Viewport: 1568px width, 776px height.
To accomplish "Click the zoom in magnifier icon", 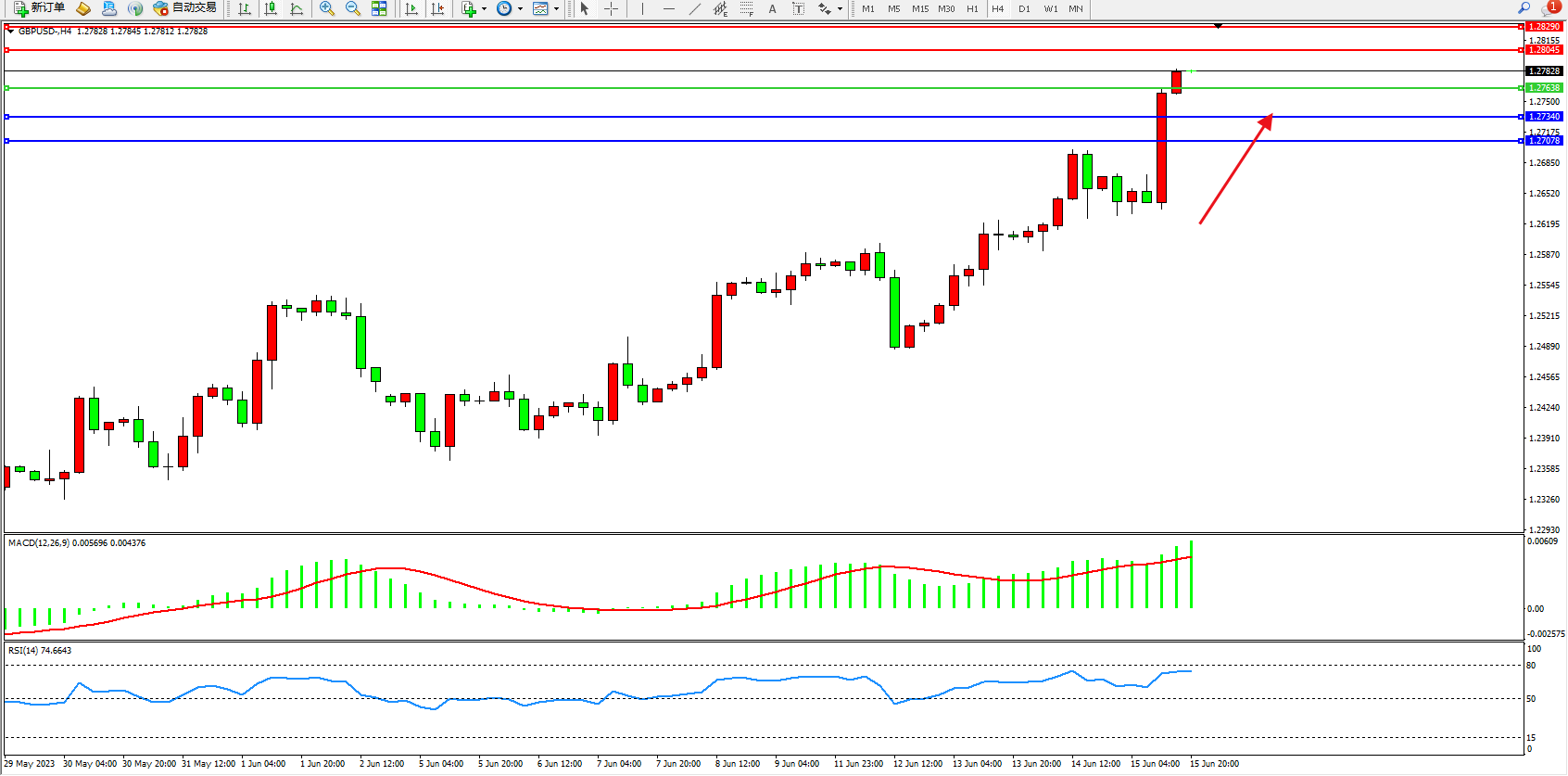I will 326,8.
